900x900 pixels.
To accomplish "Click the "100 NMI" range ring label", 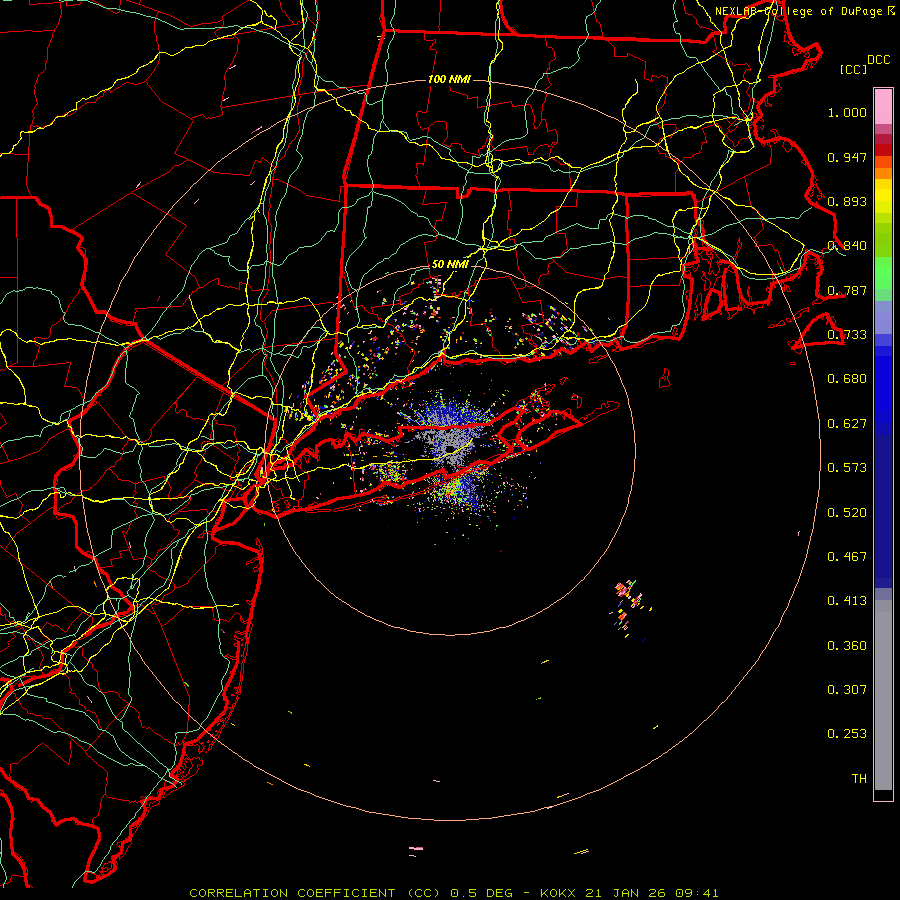I will tap(449, 79).
